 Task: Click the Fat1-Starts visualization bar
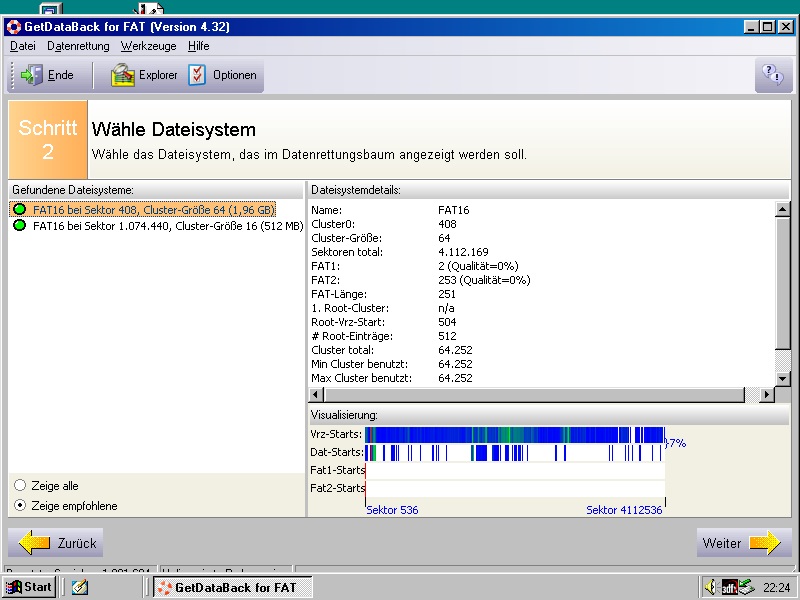tap(515, 470)
